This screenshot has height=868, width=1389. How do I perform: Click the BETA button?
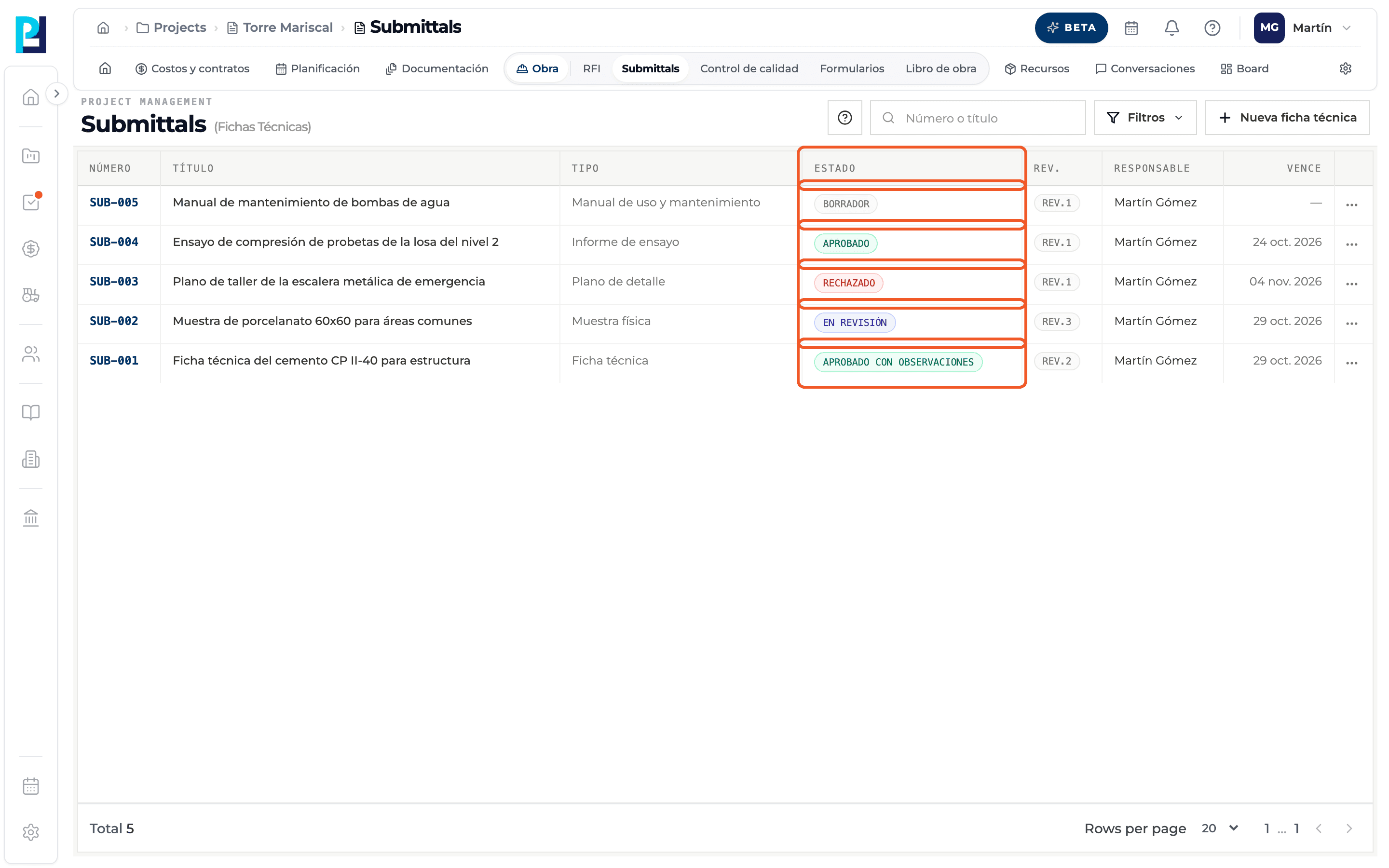1071,27
